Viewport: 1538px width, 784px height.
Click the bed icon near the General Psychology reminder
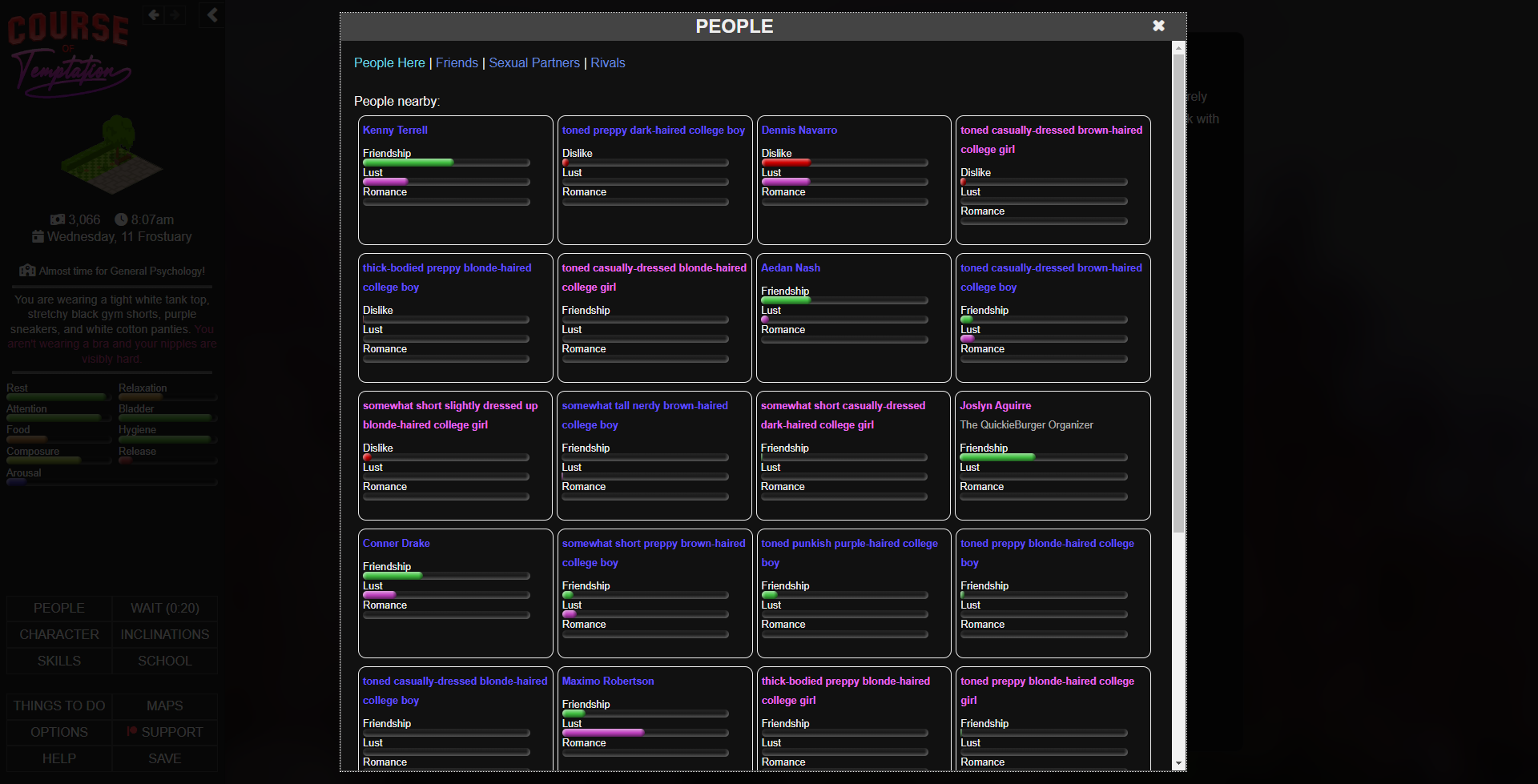(26, 271)
